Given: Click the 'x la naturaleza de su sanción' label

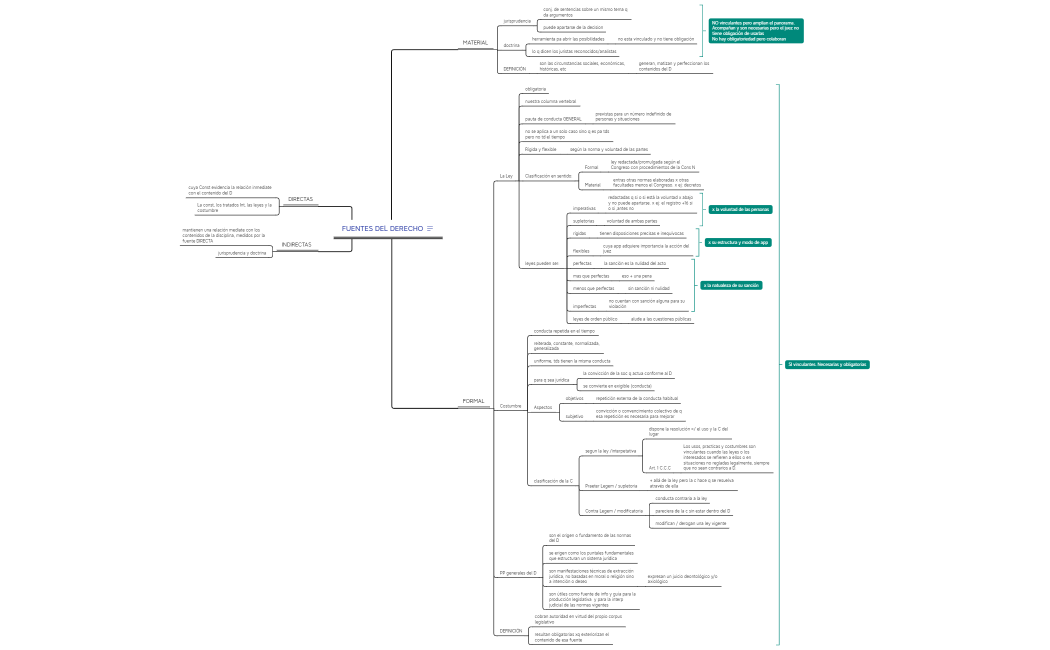Looking at the screenshot, I should coord(731,285).
